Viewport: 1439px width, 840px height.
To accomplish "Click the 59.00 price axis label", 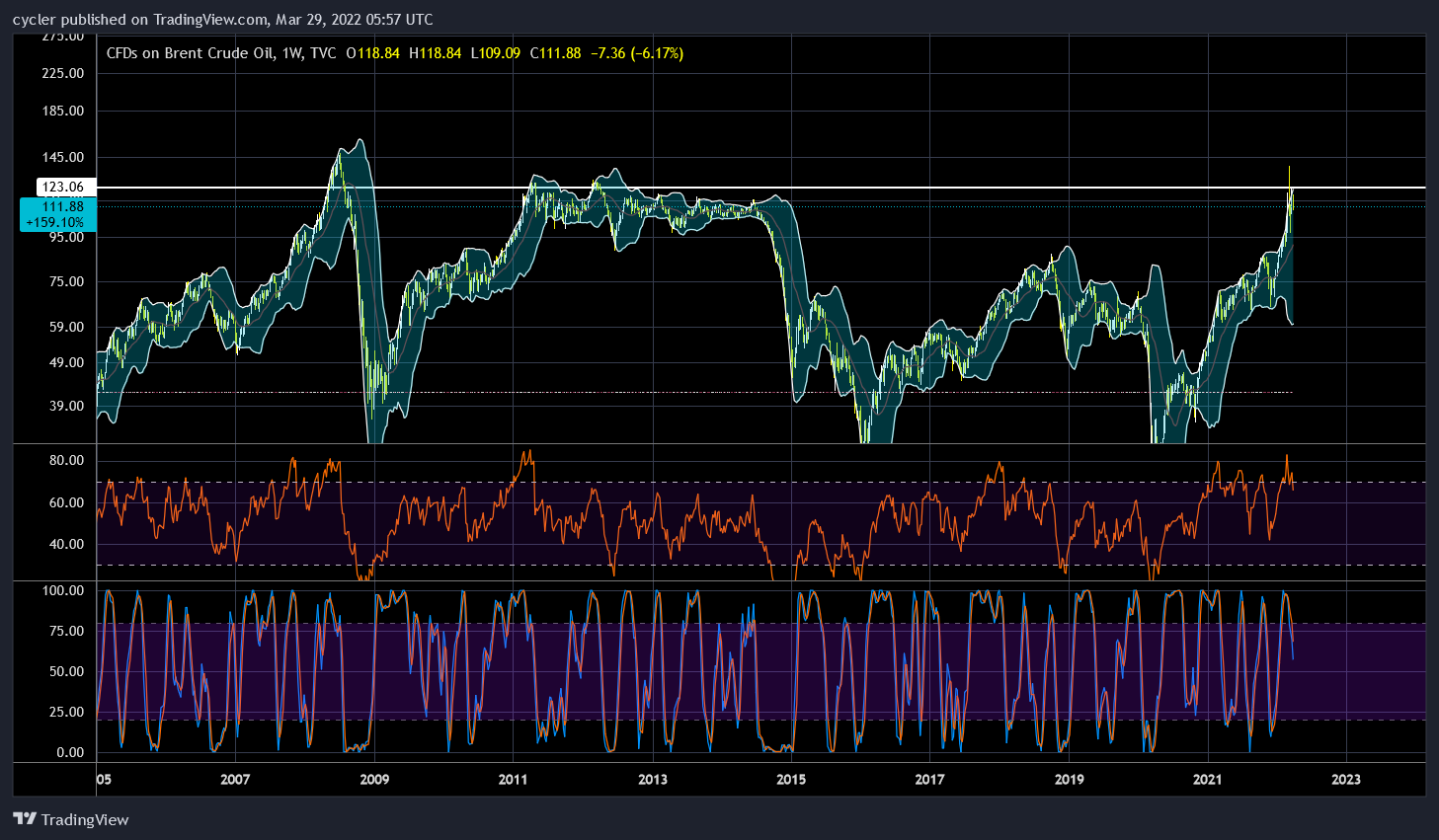I will (66, 327).
